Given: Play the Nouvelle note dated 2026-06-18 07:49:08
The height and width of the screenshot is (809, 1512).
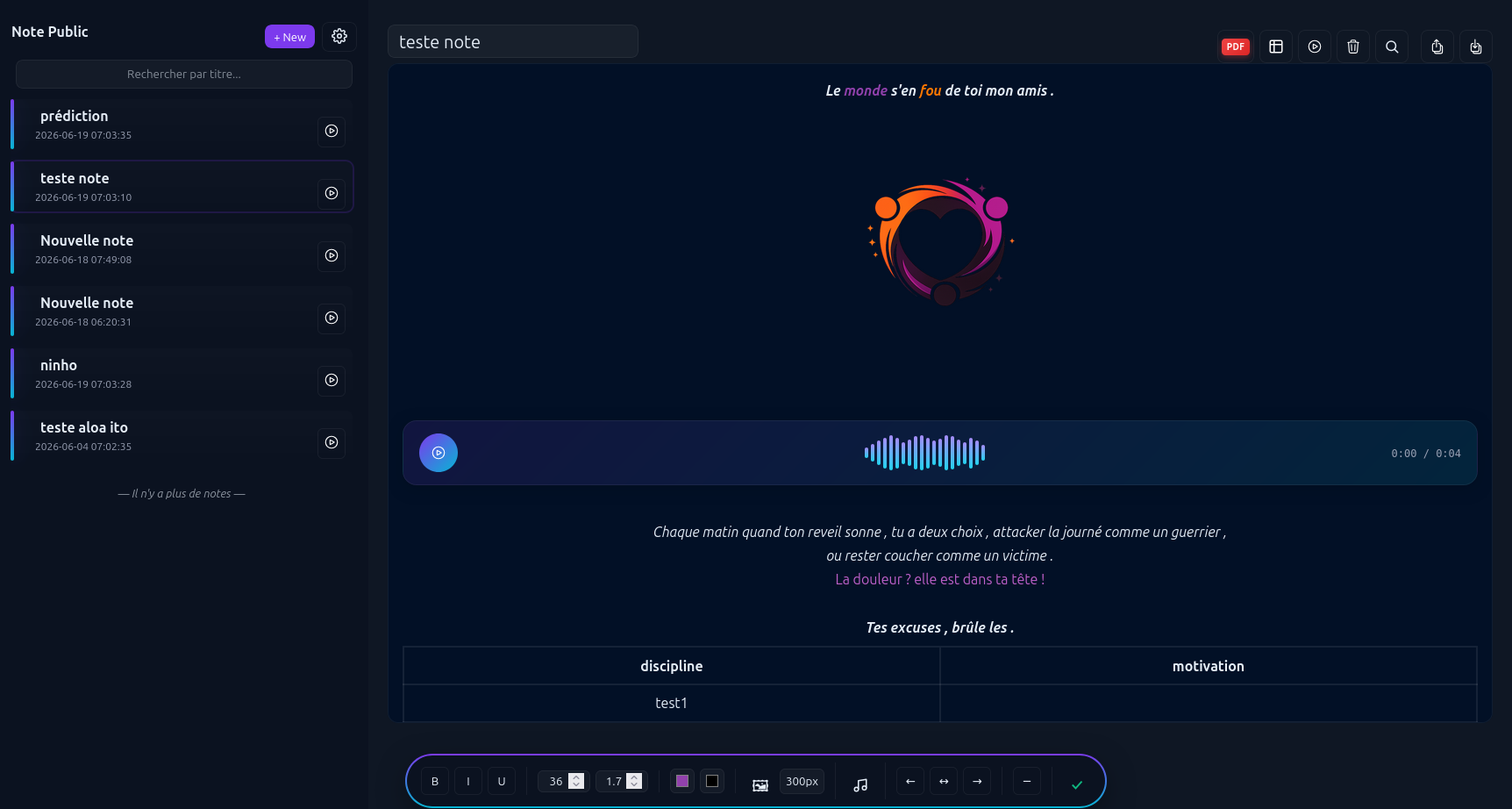Looking at the screenshot, I should click(x=332, y=255).
